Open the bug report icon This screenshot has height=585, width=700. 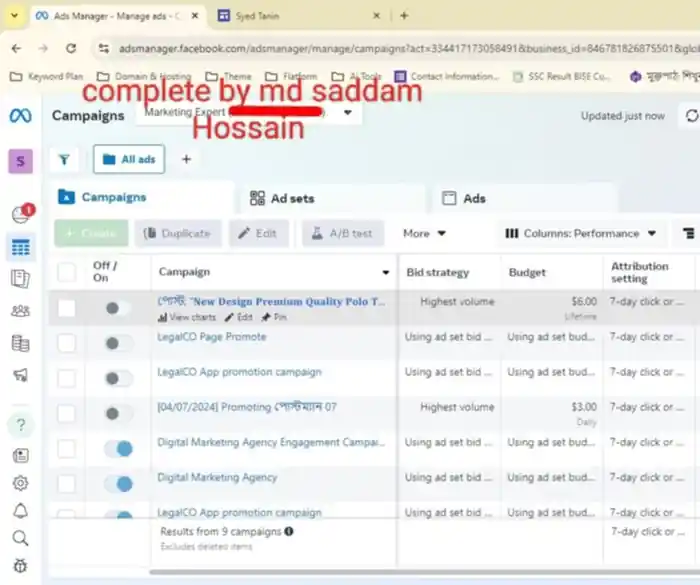click(21, 566)
